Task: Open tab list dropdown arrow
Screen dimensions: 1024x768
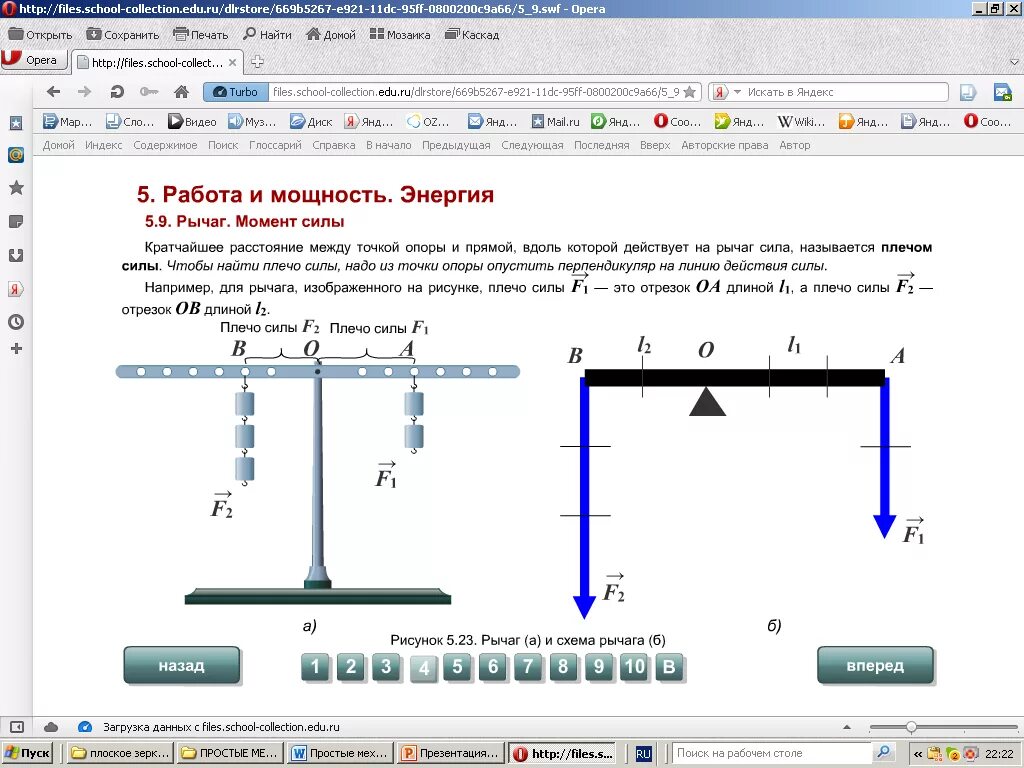Action: pyautogui.click(x=1014, y=63)
